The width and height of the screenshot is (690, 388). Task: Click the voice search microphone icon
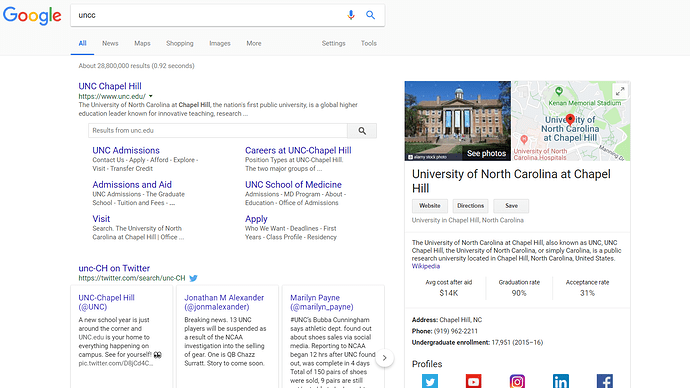tap(351, 15)
